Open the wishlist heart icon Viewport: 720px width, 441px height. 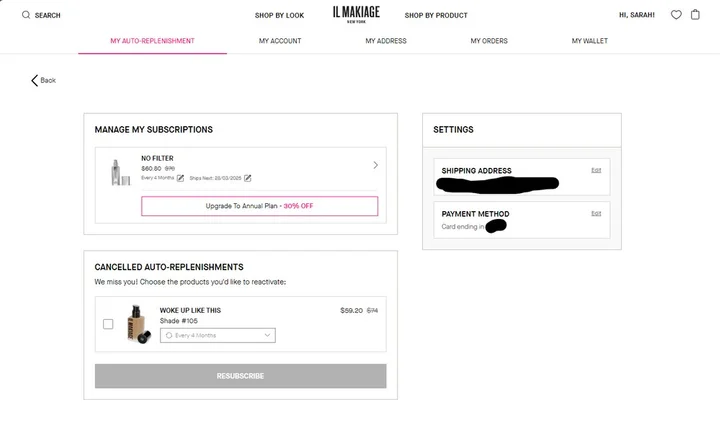click(x=676, y=15)
